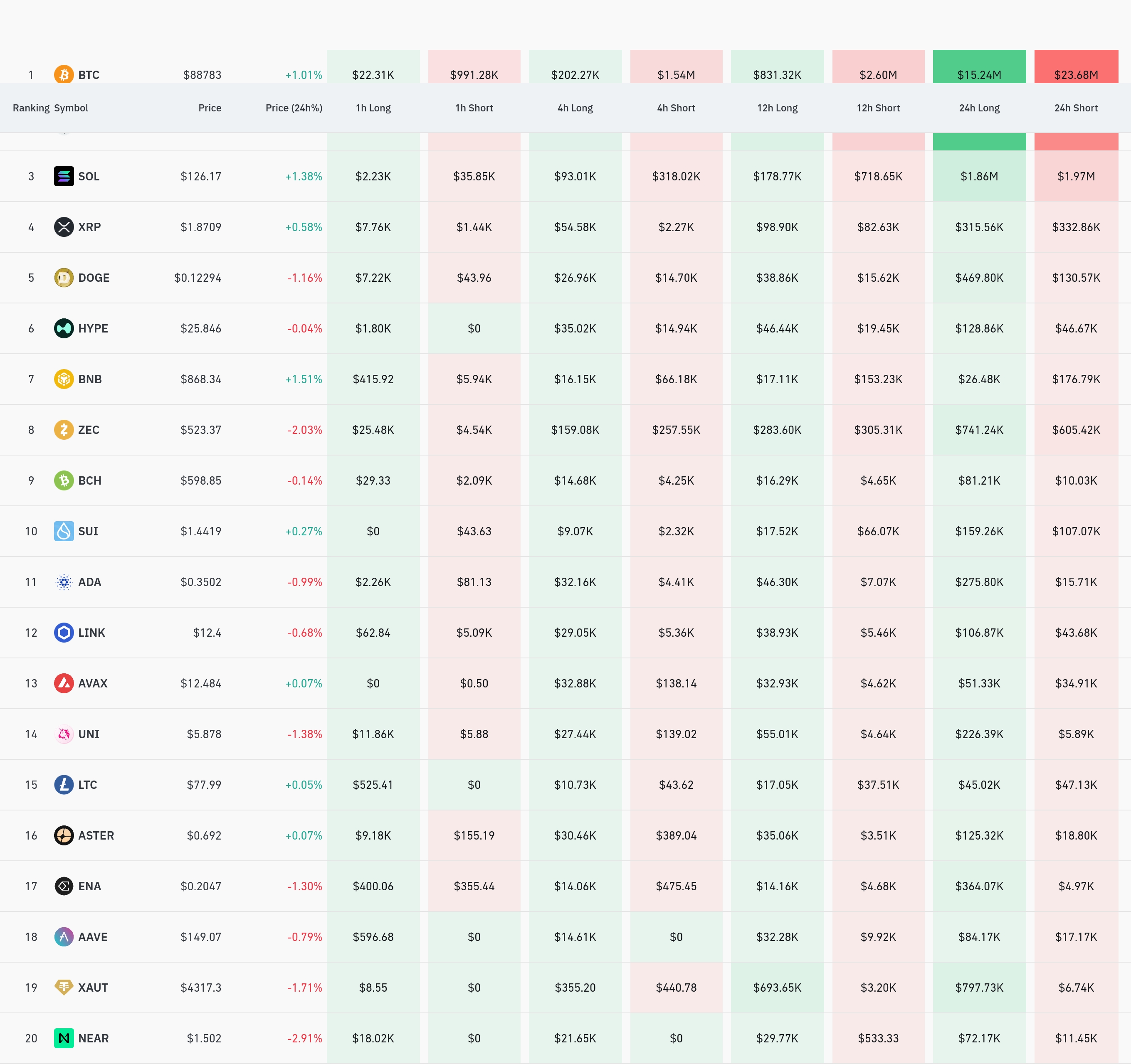Click the Zcash ZEC icon
1131x1064 pixels.
[64, 429]
